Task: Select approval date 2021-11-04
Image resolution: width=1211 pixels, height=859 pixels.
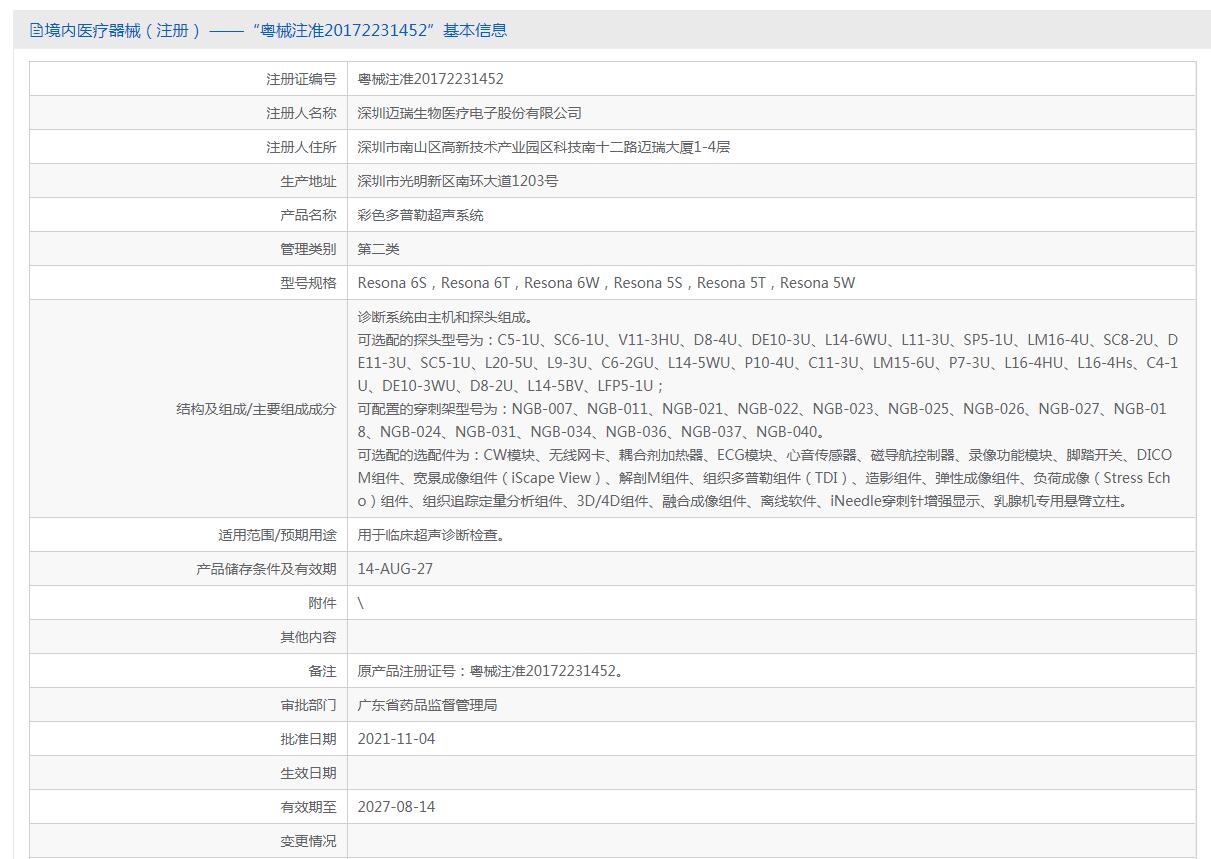Action: pos(397,739)
